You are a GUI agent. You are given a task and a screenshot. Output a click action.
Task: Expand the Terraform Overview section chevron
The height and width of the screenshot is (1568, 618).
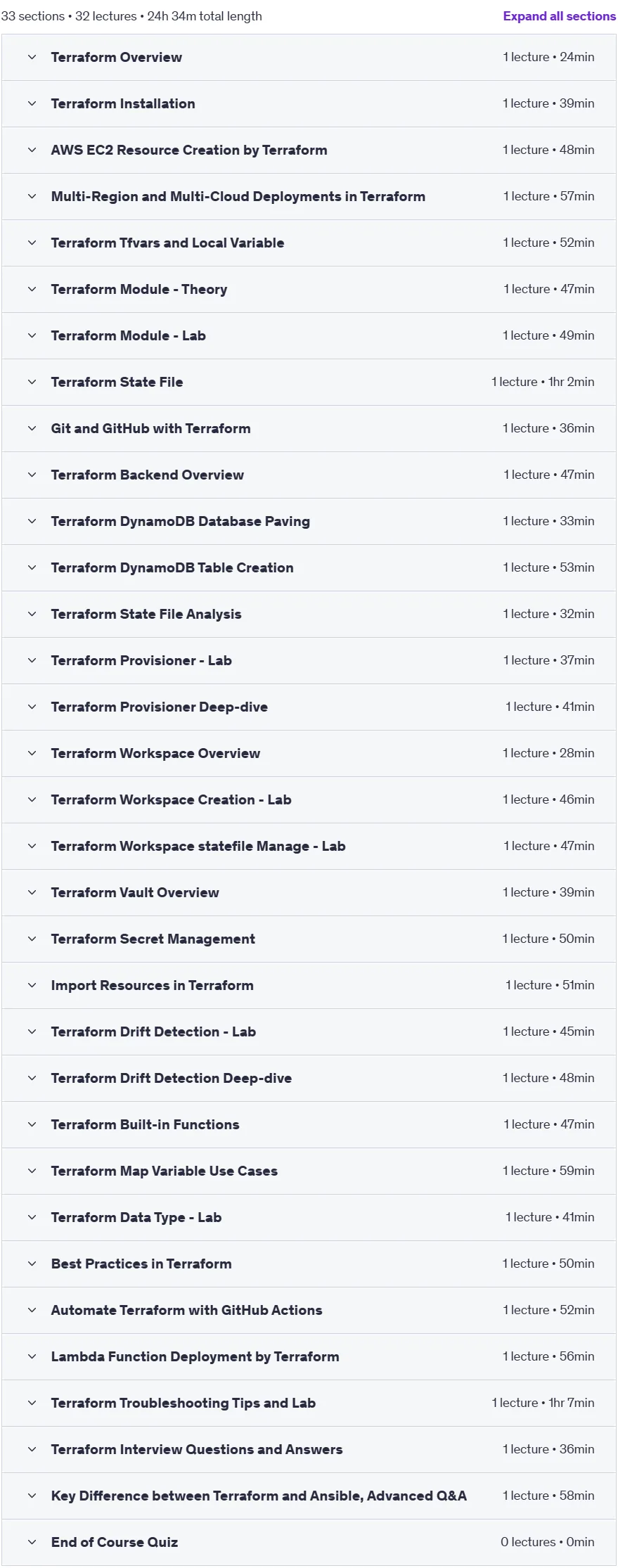pyautogui.click(x=32, y=57)
